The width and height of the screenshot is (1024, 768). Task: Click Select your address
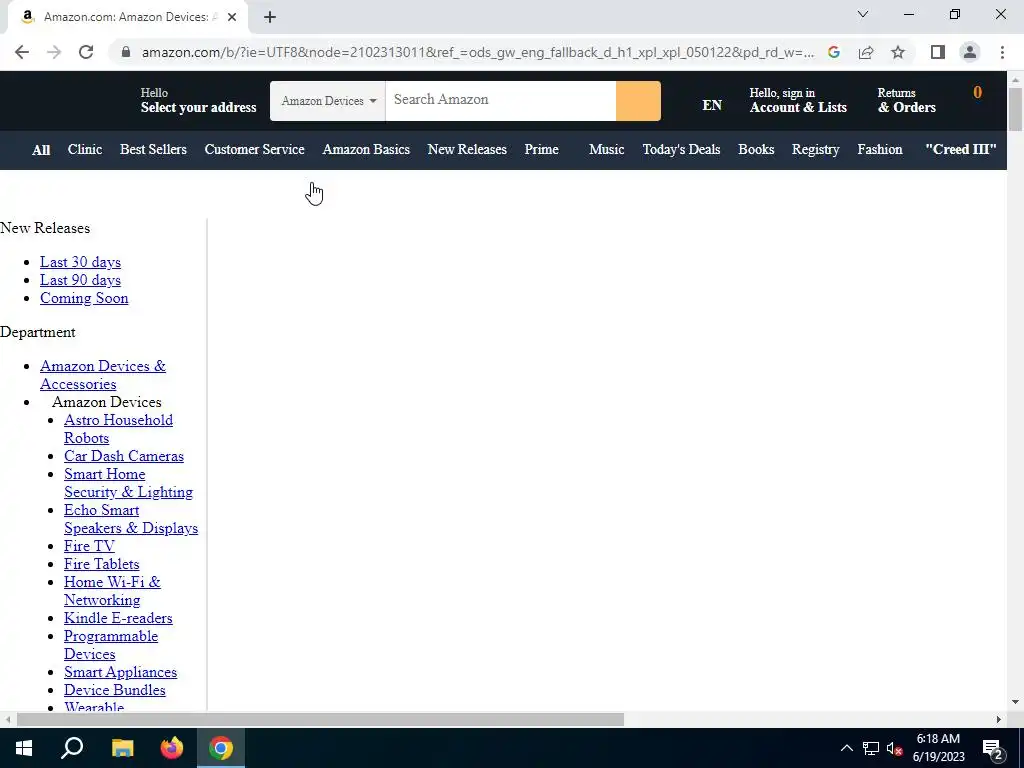[199, 107]
